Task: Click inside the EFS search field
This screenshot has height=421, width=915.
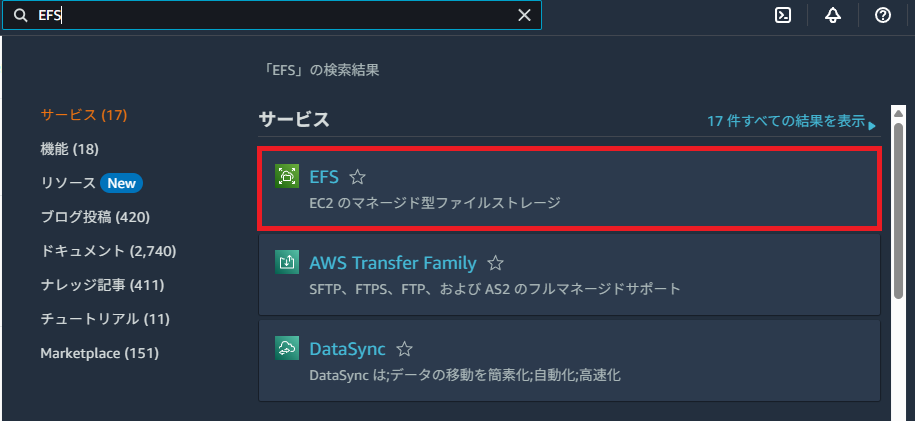Action: pyautogui.click(x=271, y=16)
